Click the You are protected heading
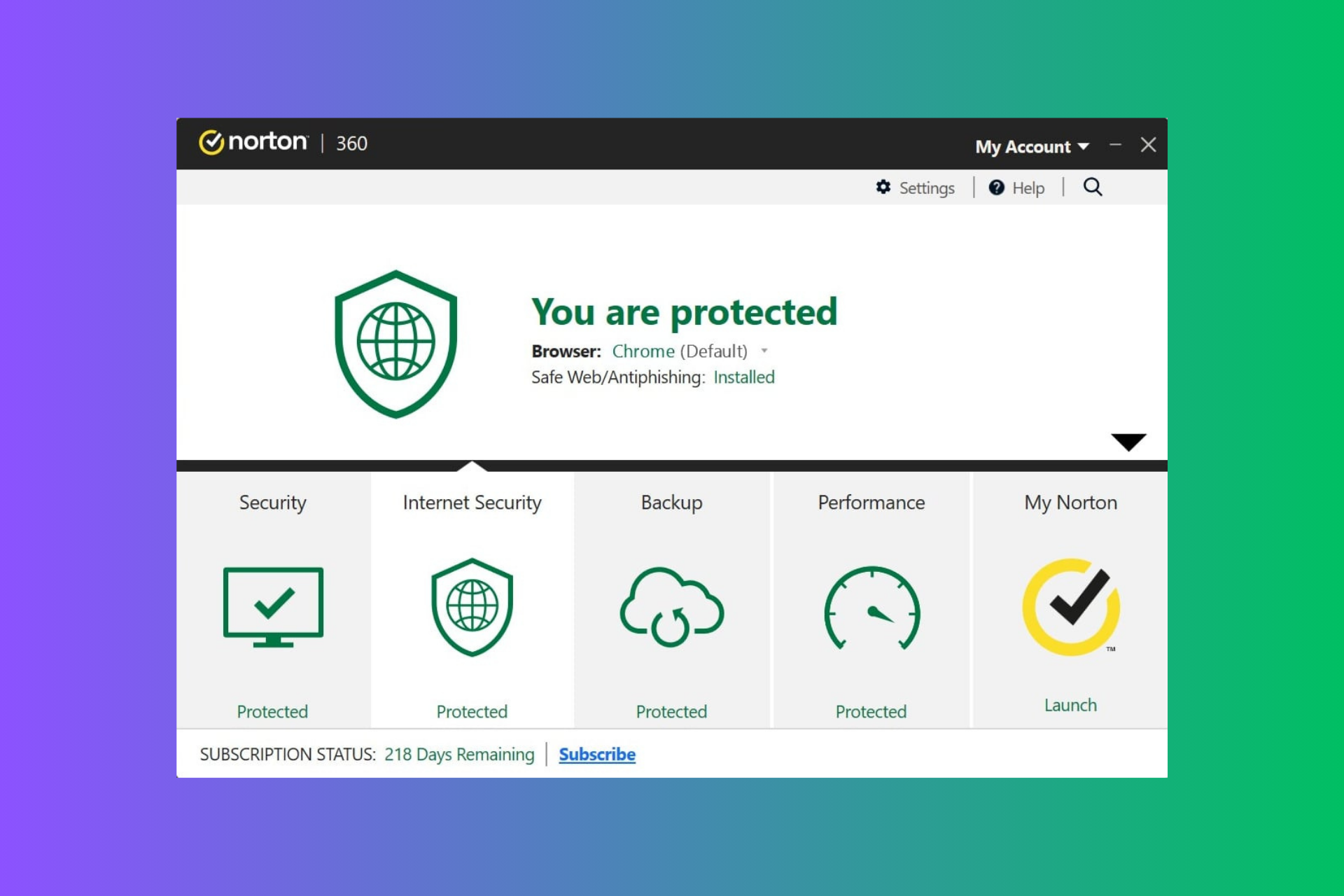The width and height of the screenshot is (1344, 896). (684, 312)
